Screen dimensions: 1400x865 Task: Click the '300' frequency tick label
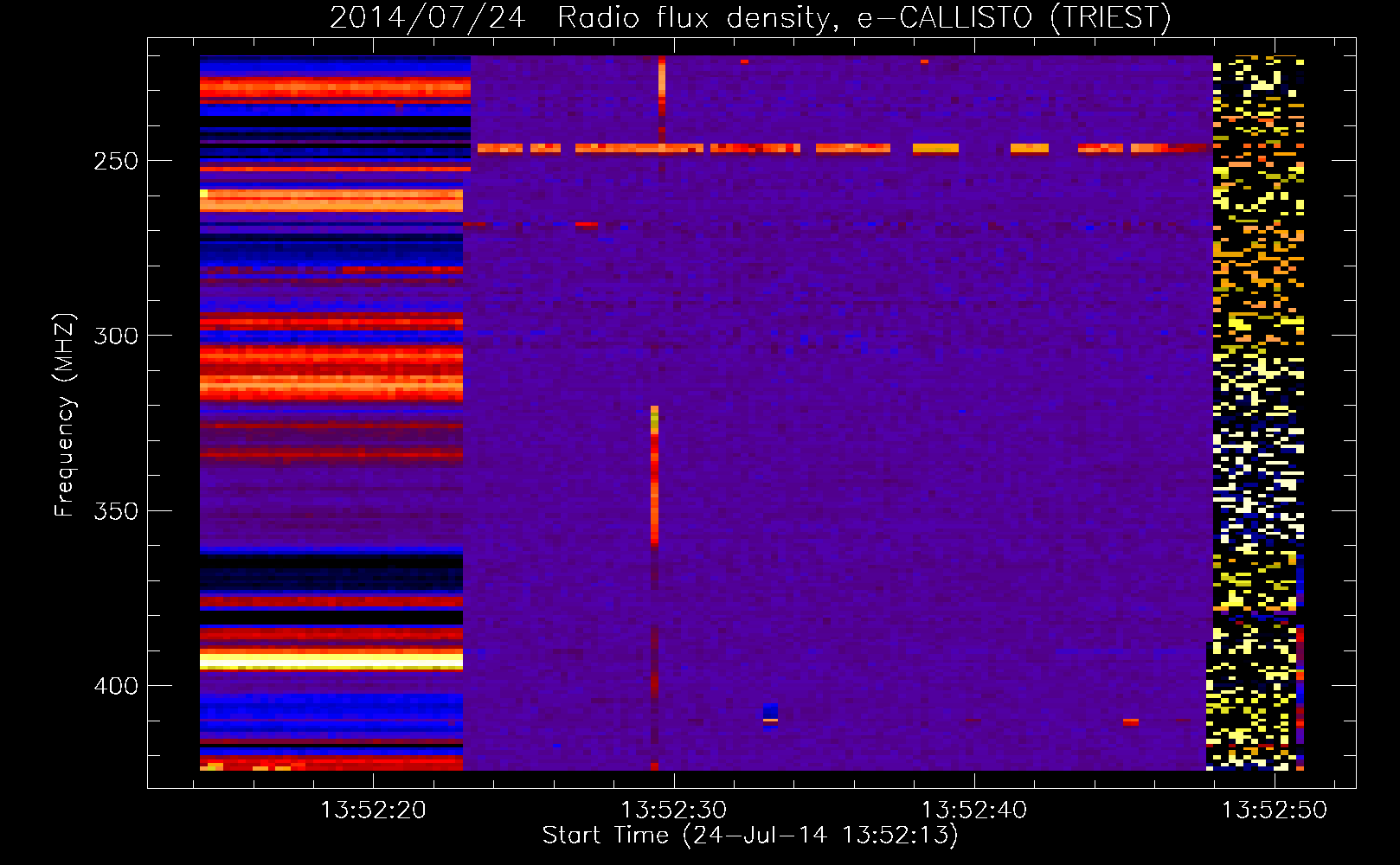tap(116, 336)
